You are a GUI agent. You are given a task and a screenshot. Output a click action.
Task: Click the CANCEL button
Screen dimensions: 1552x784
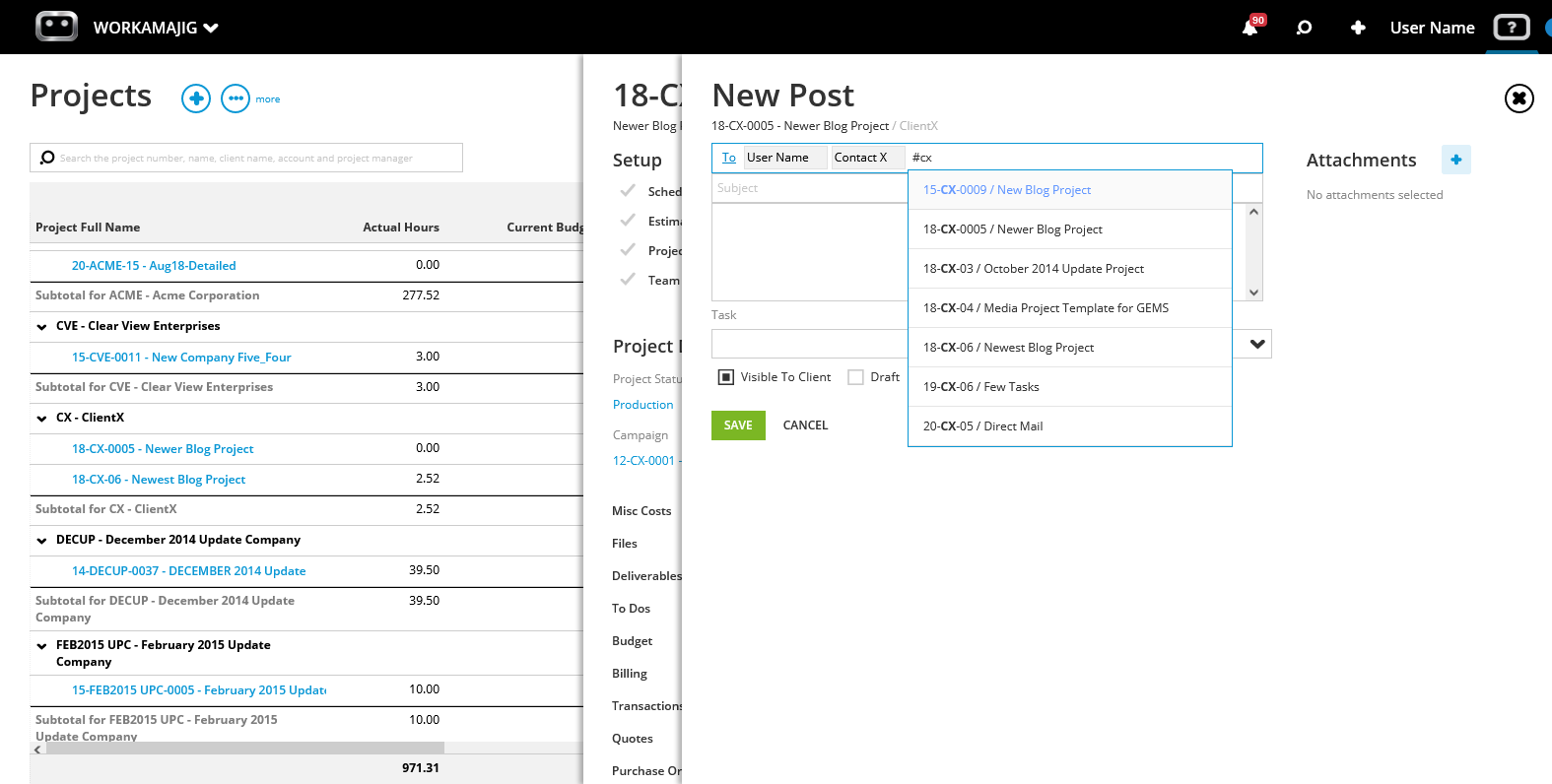(x=805, y=425)
